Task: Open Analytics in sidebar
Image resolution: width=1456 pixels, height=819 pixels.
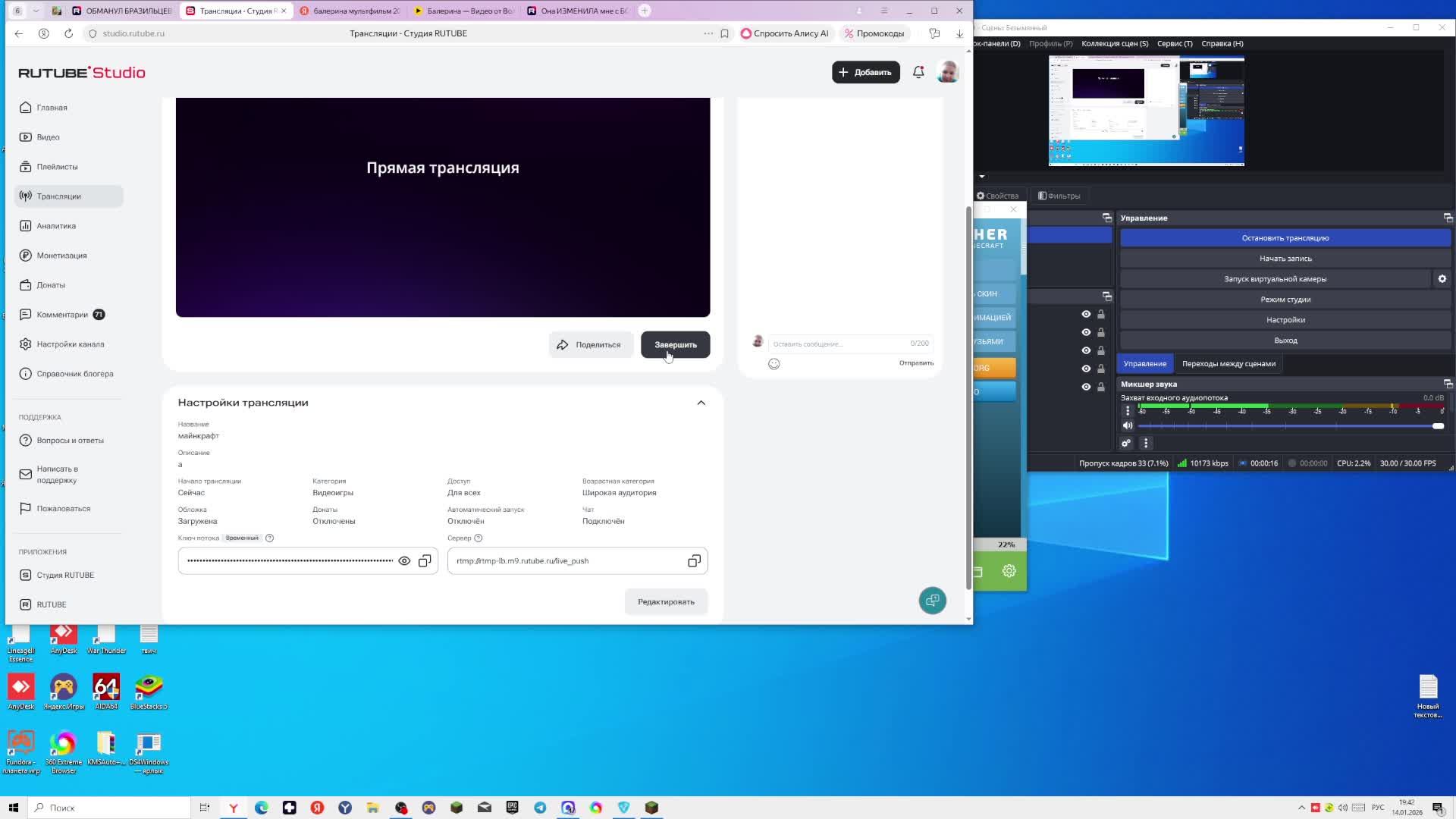Action: click(56, 226)
